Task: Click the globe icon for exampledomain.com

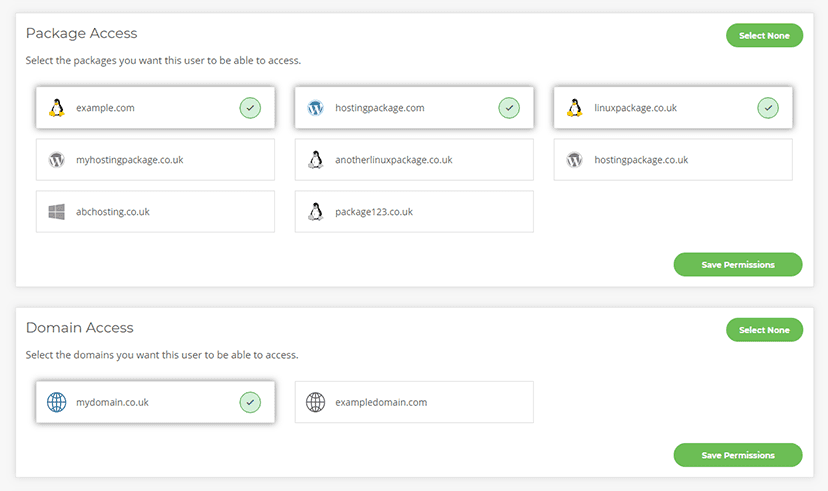Action: 315,402
